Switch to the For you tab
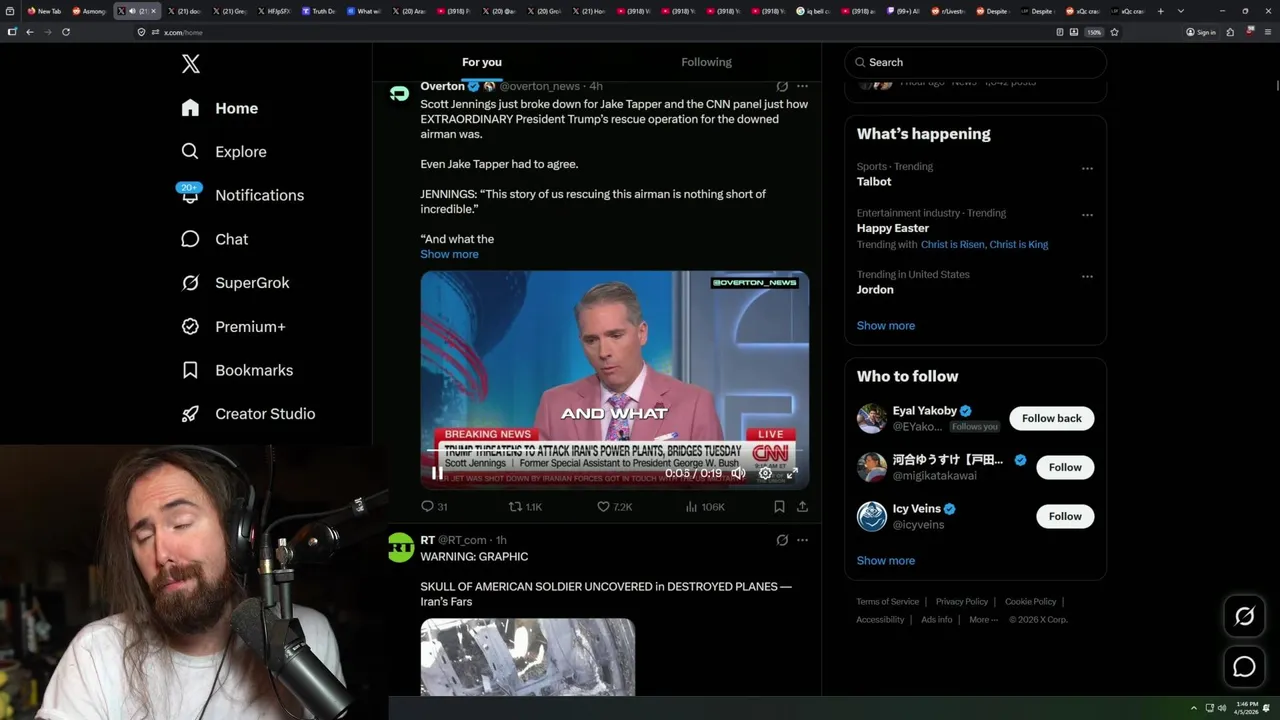This screenshot has height=720, width=1280. 482,62
